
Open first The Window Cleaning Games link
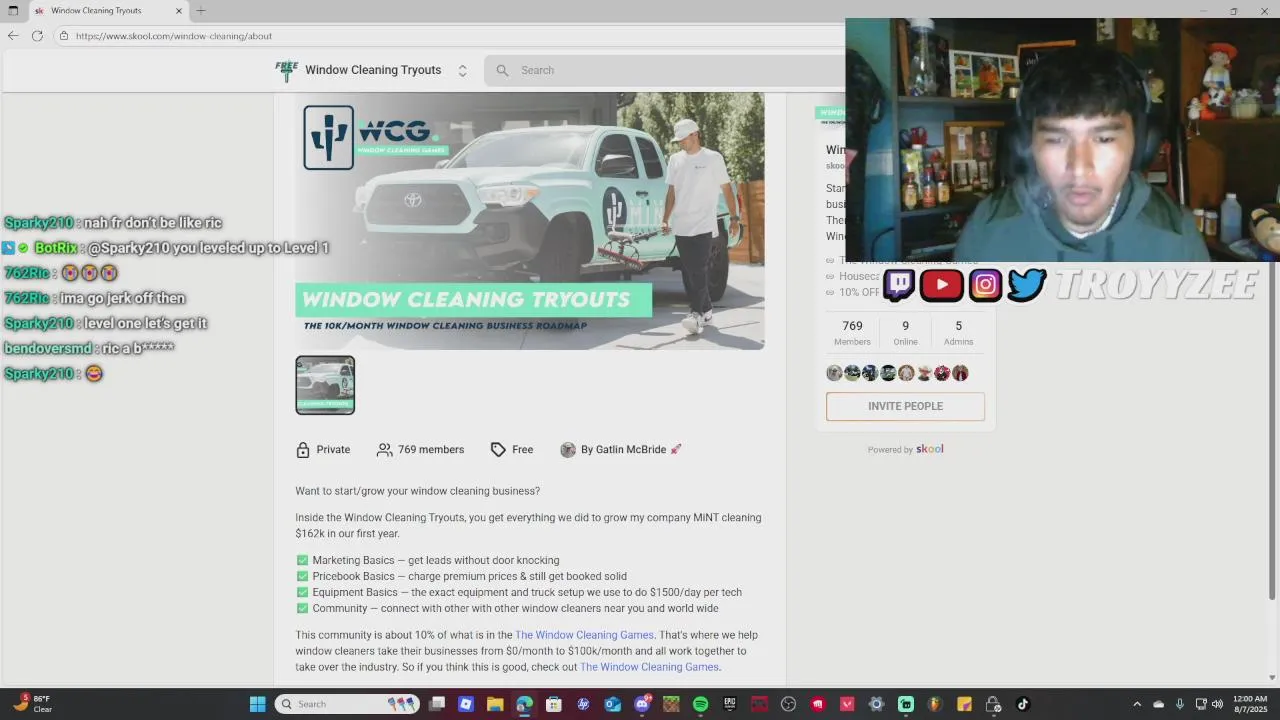click(584, 635)
